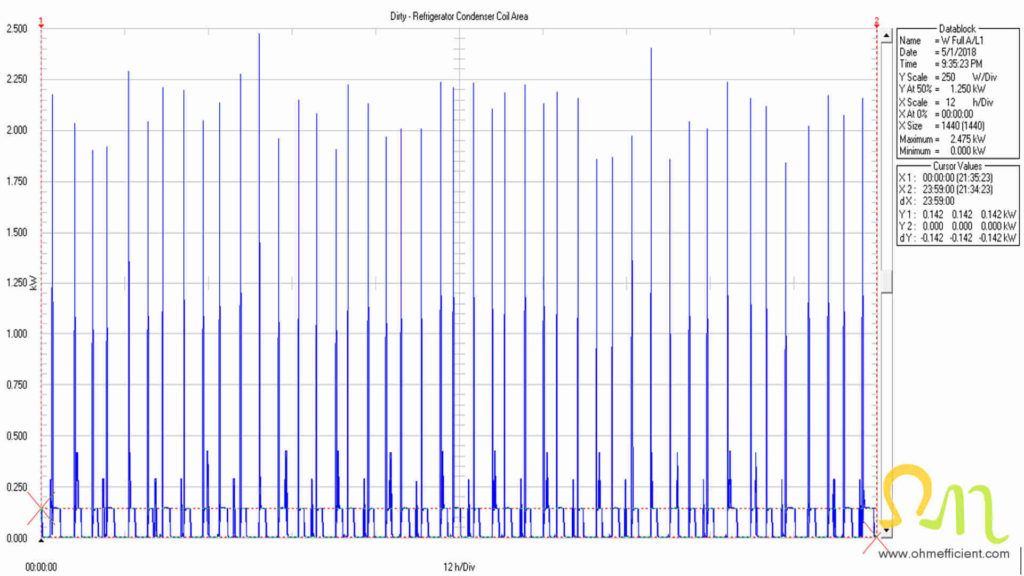Viewport: 1024px width, 576px height.
Task: Click the "Maximum = 2.475 kW" row
Action: click(x=942, y=139)
